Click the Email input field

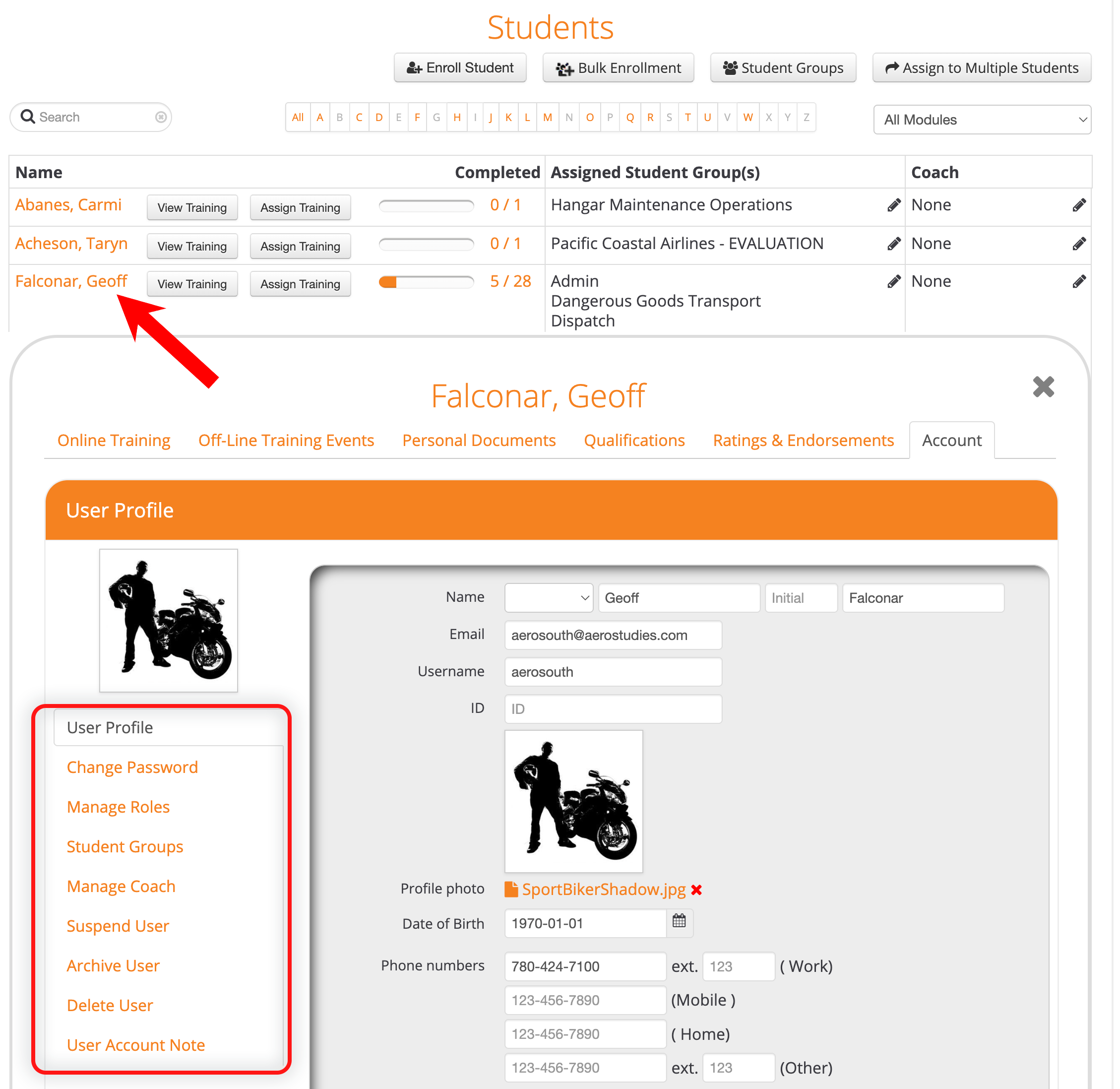(613, 636)
